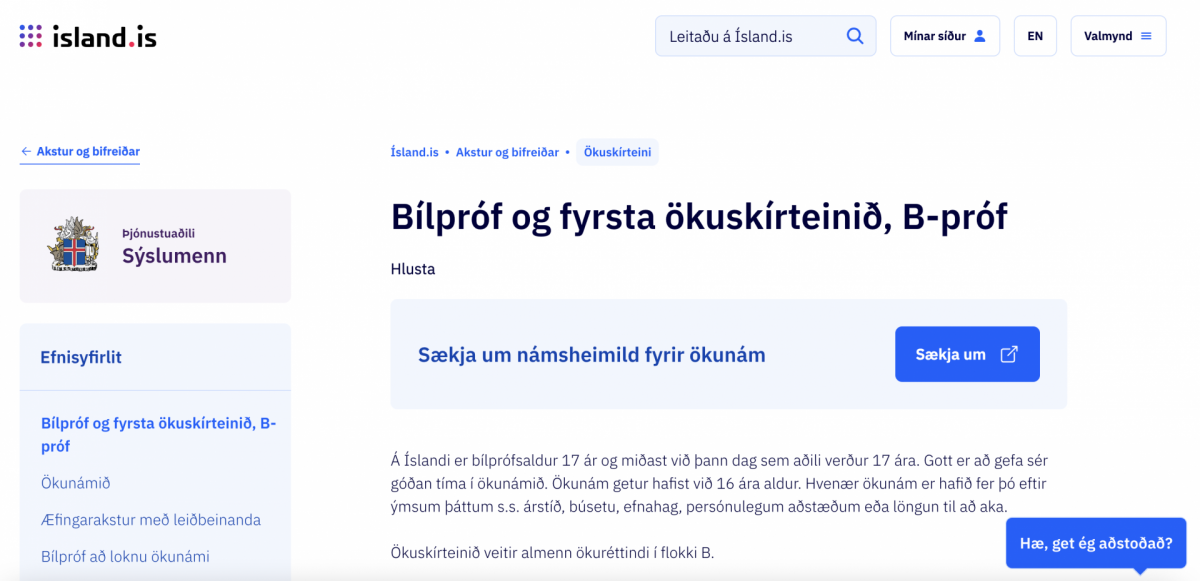Open the Hæ, get ég aðstoðað chat bubble
Viewport: 1200px width, 581px height.
(1096, 544)
